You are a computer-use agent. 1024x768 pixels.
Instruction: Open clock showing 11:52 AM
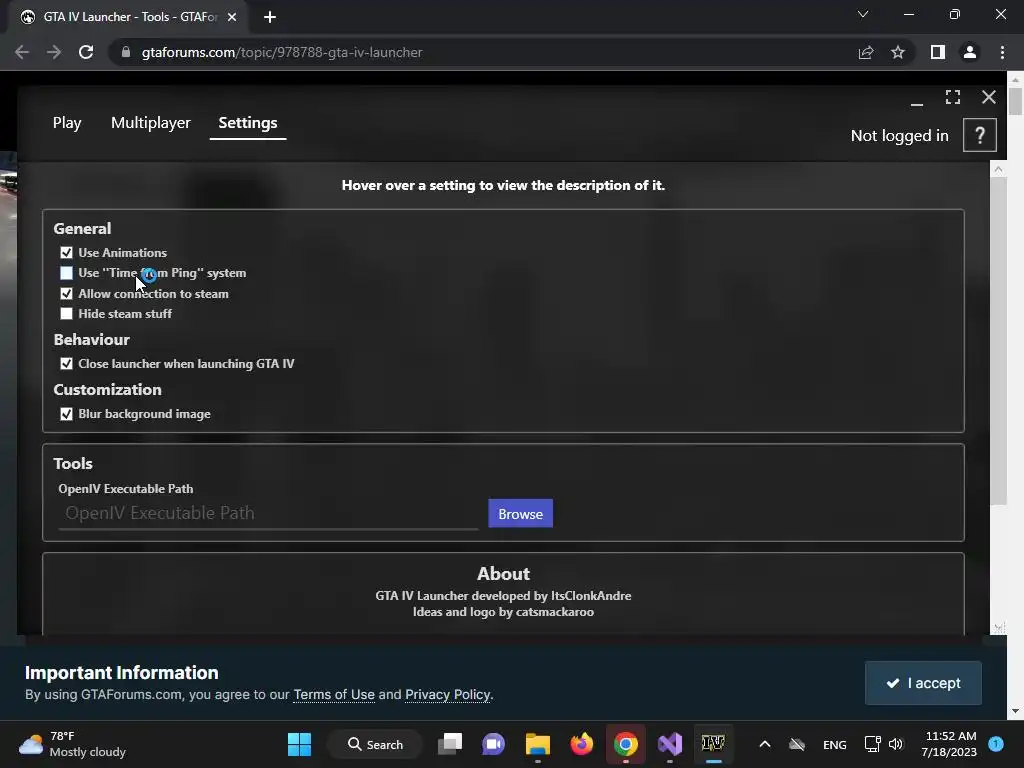tap(949, 744)
